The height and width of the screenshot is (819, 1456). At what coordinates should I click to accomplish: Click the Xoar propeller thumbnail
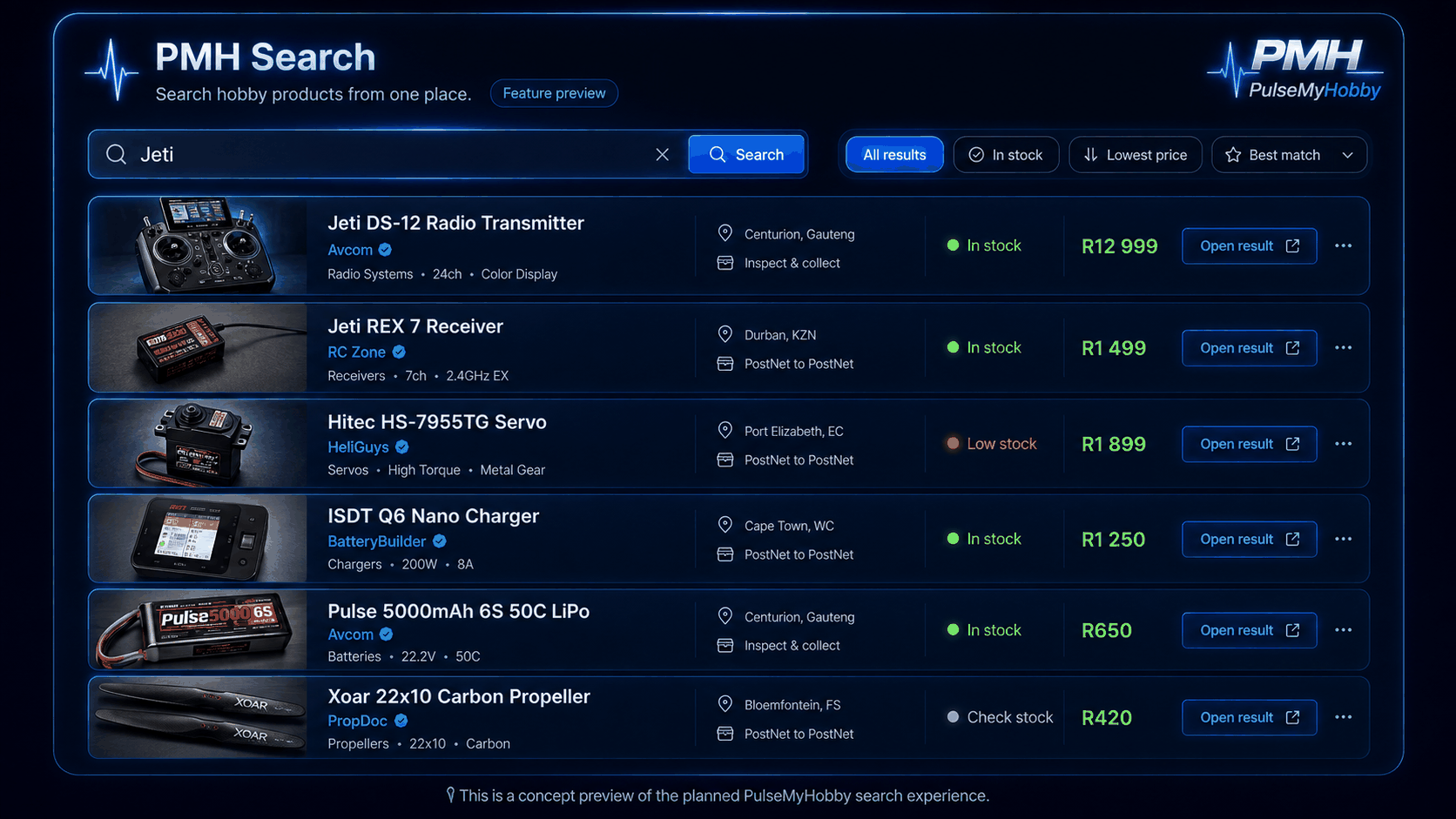[199, 717]
